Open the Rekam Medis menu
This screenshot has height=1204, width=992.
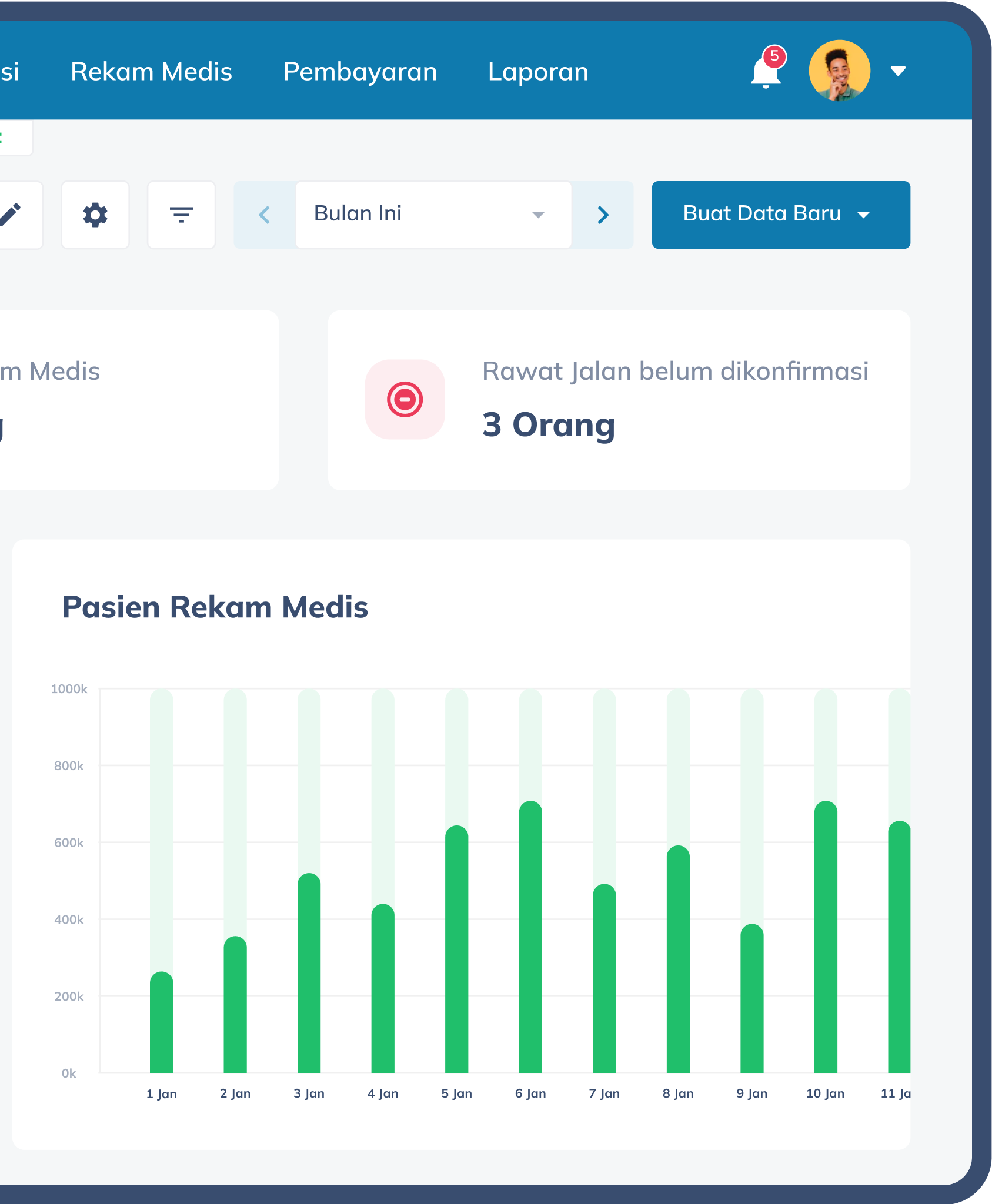pyautogui.click(x=151, y=72)
